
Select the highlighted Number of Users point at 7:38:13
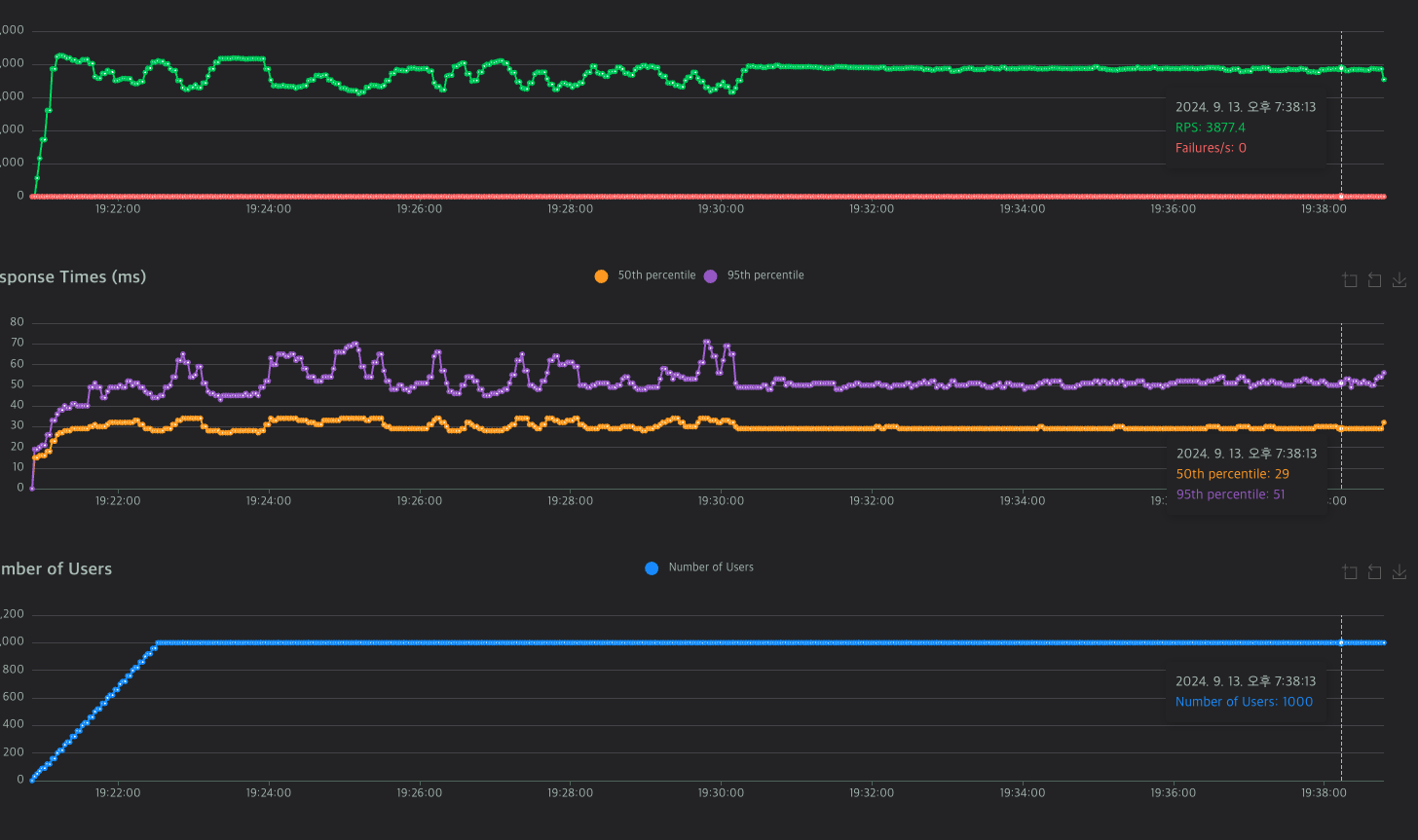point(1341,642)
